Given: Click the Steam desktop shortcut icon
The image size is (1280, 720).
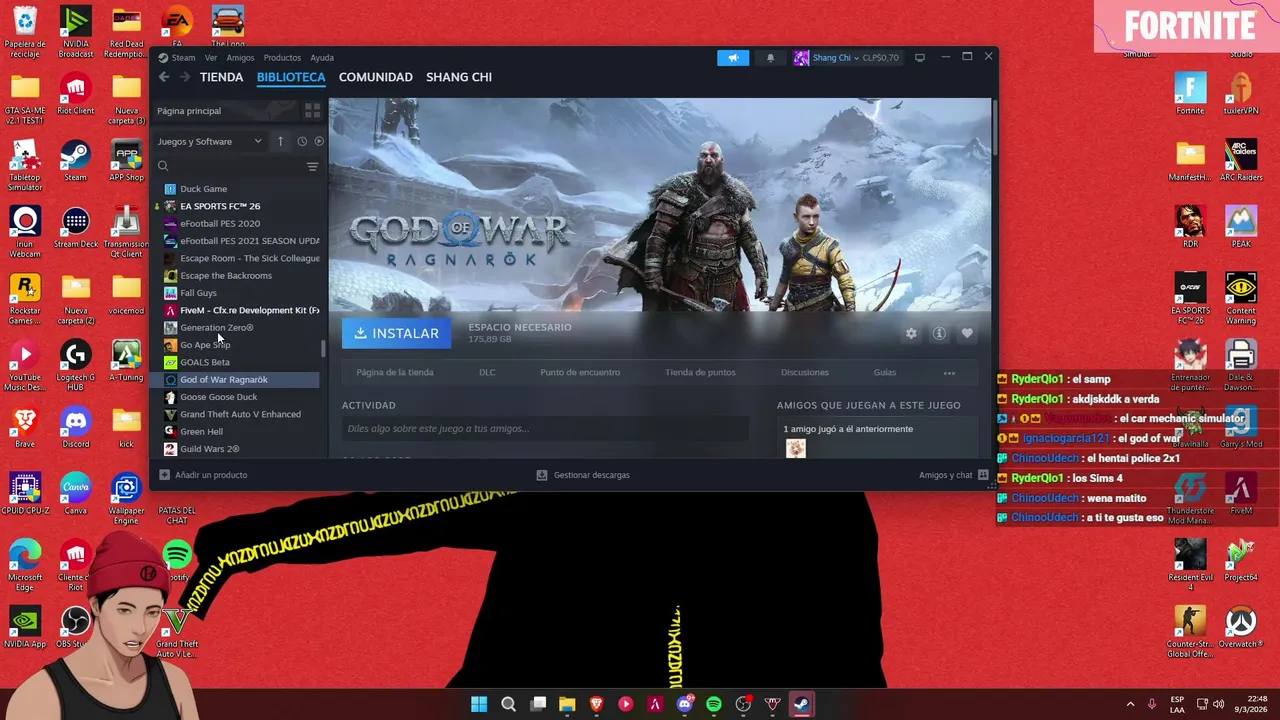Looking at the screenshot, I should pos(75,162).
